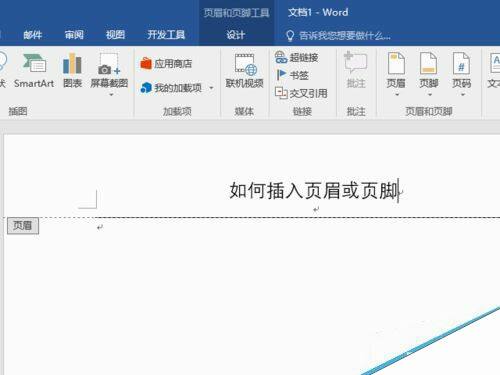Open the 我的加载项 dropdown arrow
The width and height of the screenshot is (500, 375).
(211, 88)
